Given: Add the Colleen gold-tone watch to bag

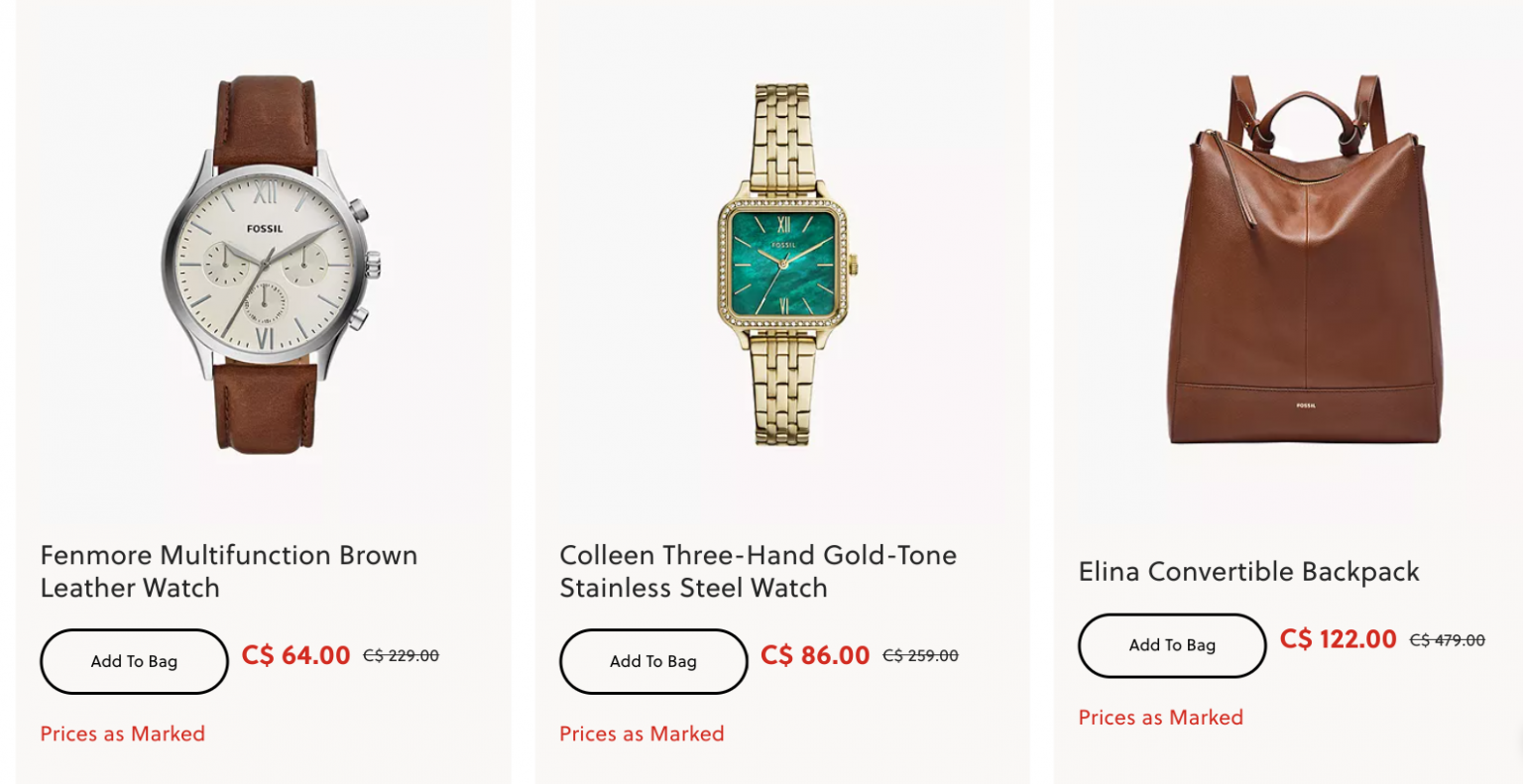Looking at the screenshot, I should click(x=652, y=661).
